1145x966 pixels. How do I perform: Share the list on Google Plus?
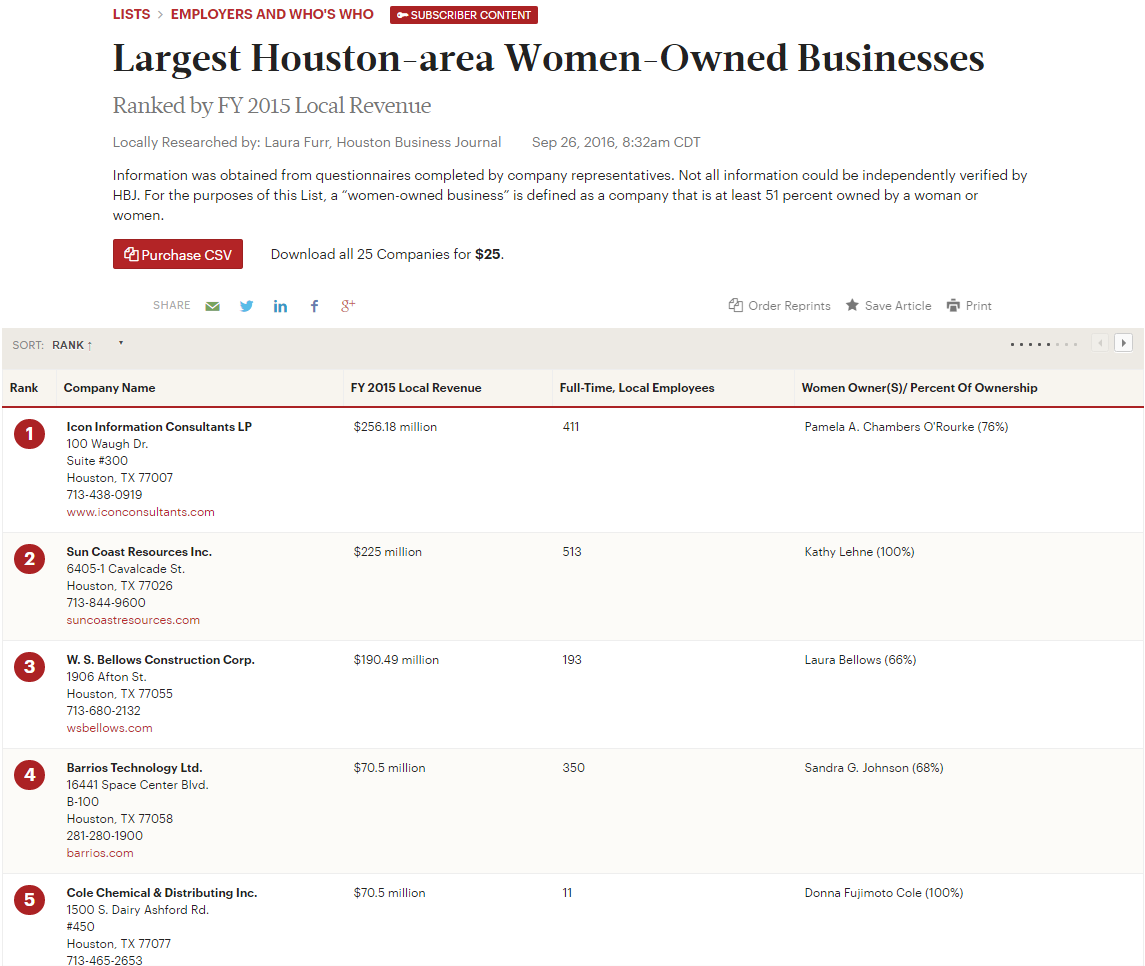click(x=348, y=306)
